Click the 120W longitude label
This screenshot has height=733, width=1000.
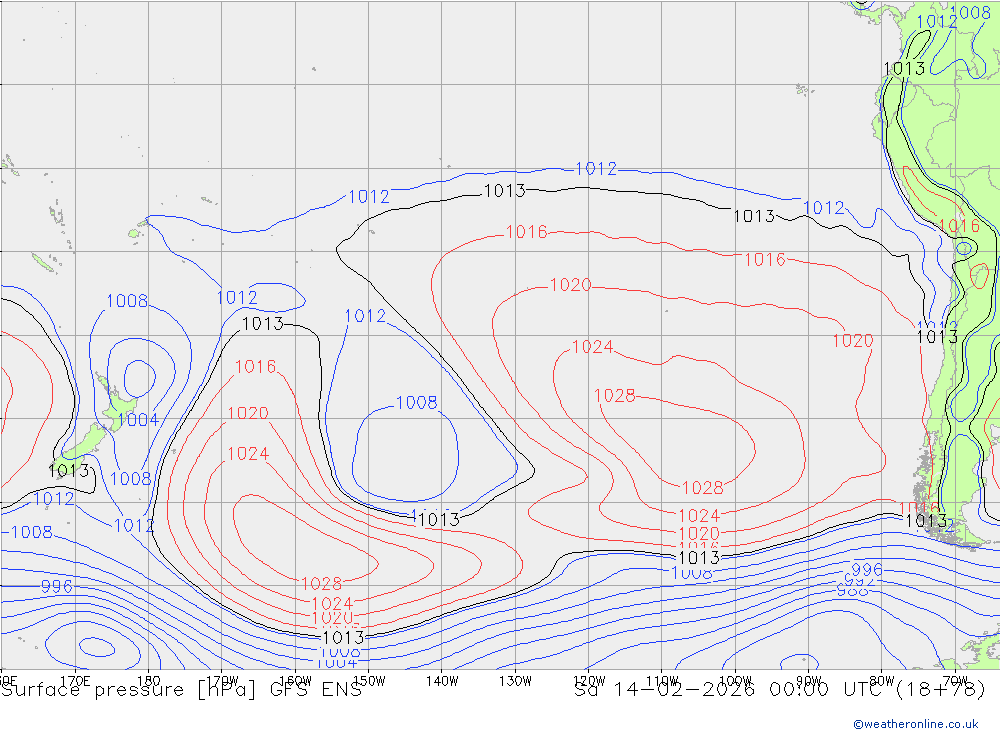pyautogui.click(x=588, y=681)
